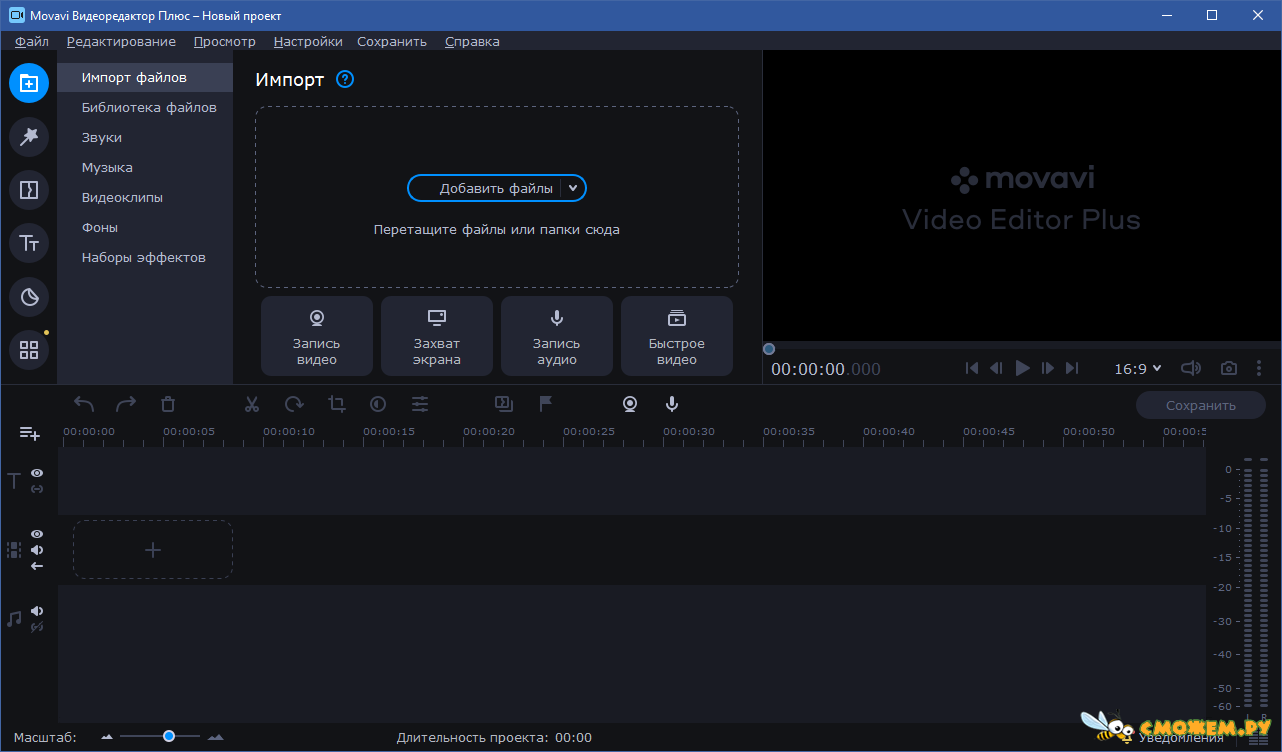Toggle visibility of the video track
The width and height of the screenshot is (1282, 752).
tap(37, 534)
